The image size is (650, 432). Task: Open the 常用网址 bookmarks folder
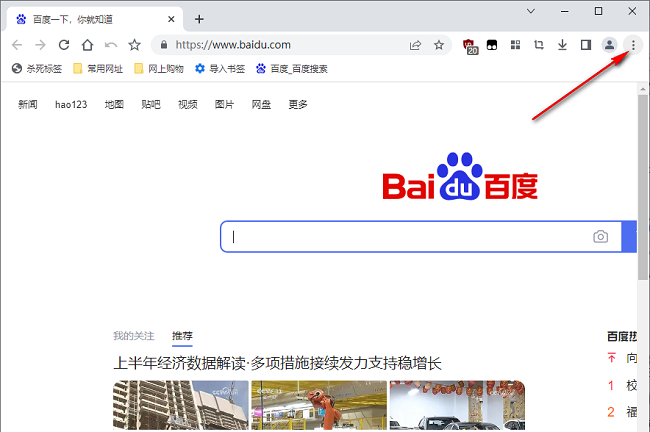pyautogui.click(x=98, y=69)
